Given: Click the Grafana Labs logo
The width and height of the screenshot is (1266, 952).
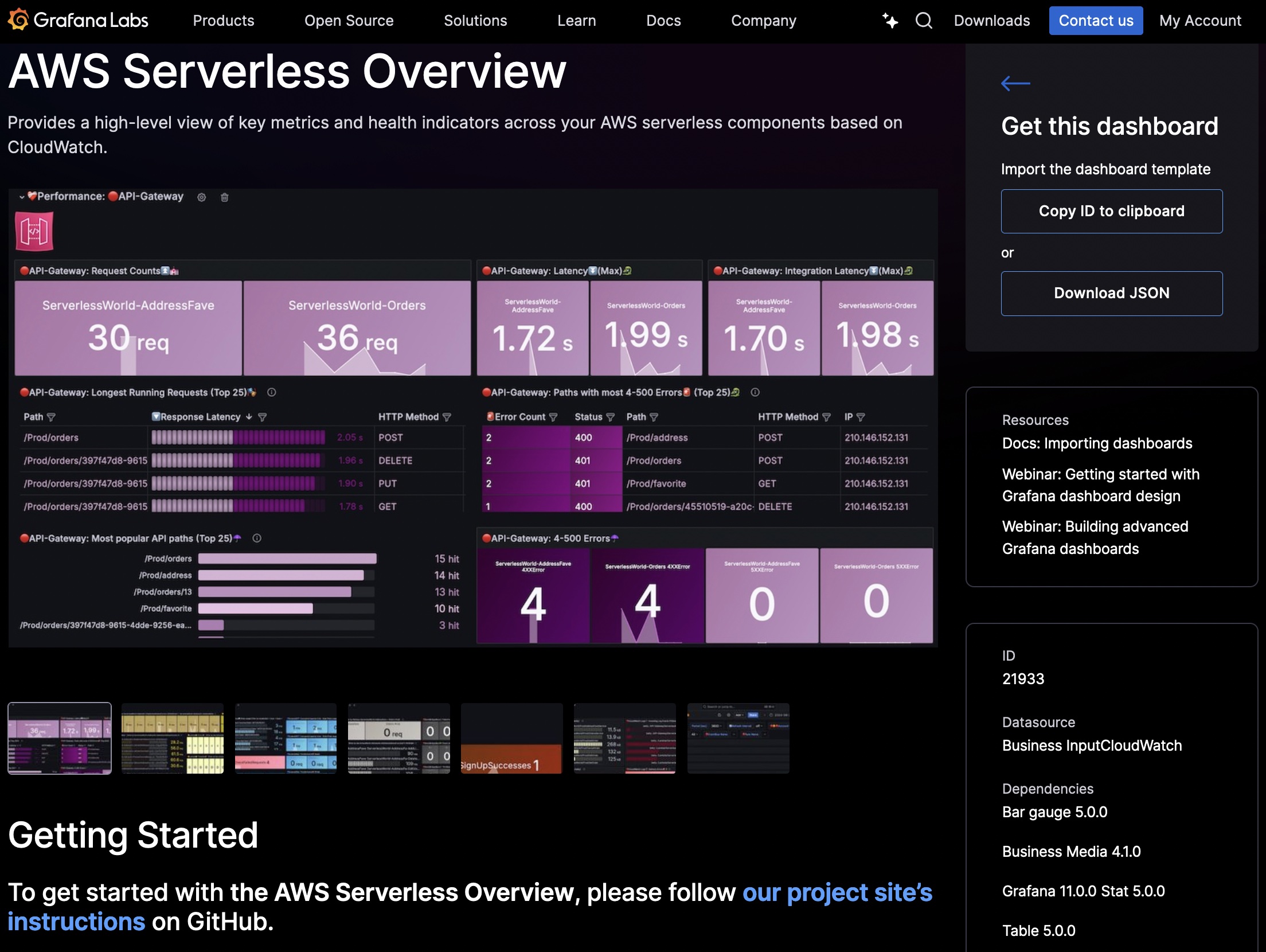Looking at the screenshot, I should click(78, 20).
